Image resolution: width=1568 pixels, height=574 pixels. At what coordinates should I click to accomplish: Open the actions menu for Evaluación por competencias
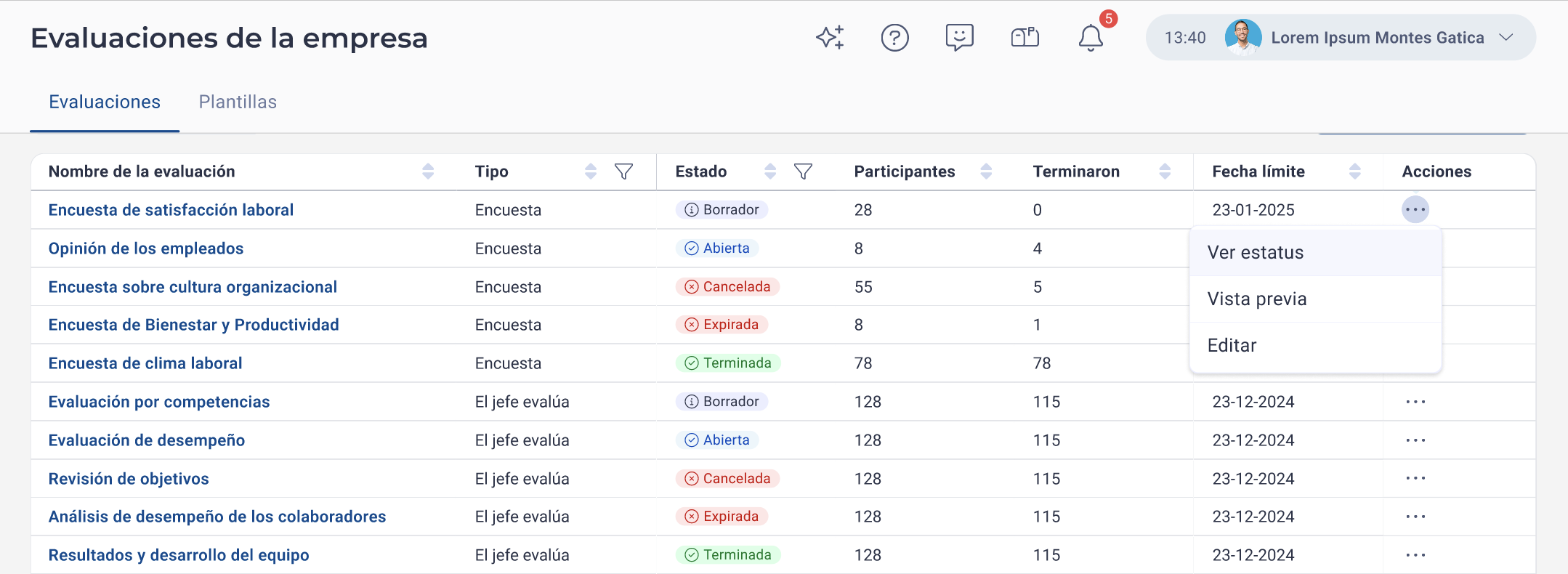(x=1415, y=401)
